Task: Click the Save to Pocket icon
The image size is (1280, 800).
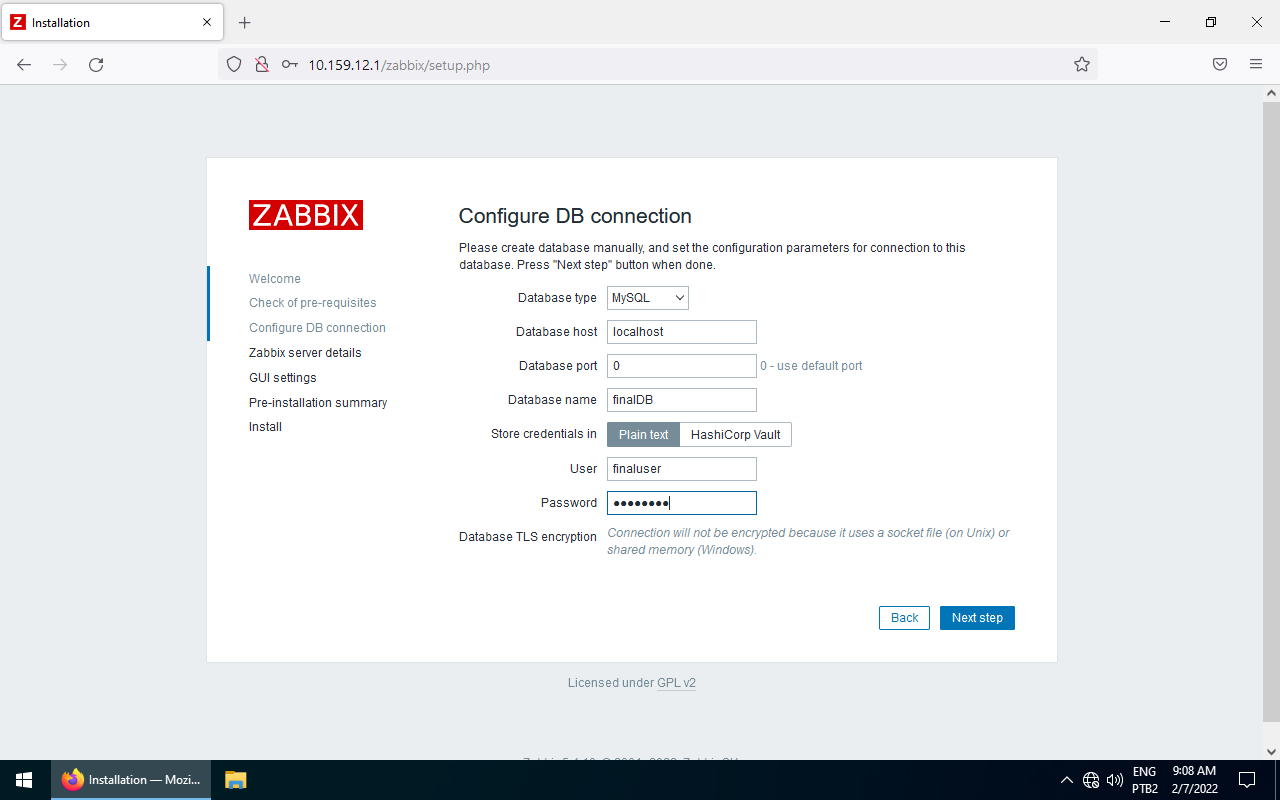Action: (1219, 65)
